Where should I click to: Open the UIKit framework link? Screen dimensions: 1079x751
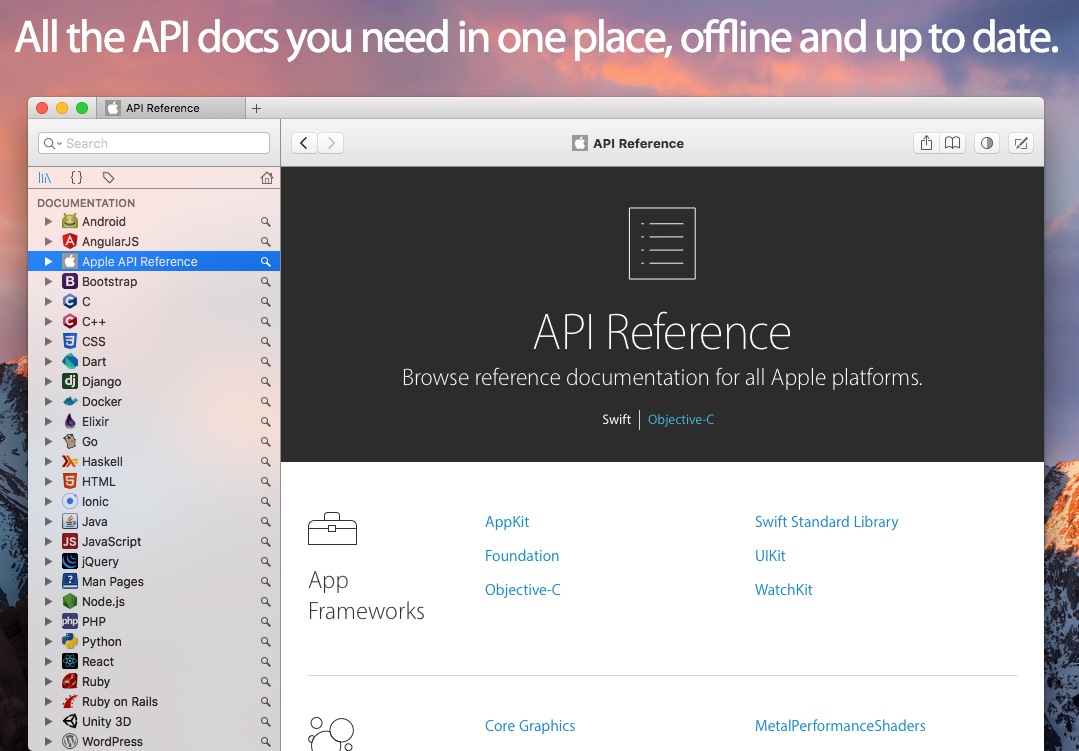tap(770, 556)
